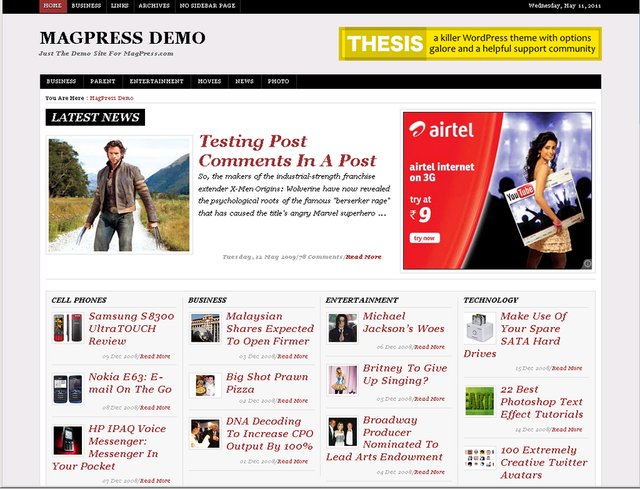Screen dimensions: 640x489
Task: Click Read More under the Prawn Pizza post
Action: pyautogui.click(x=293, y=401)
